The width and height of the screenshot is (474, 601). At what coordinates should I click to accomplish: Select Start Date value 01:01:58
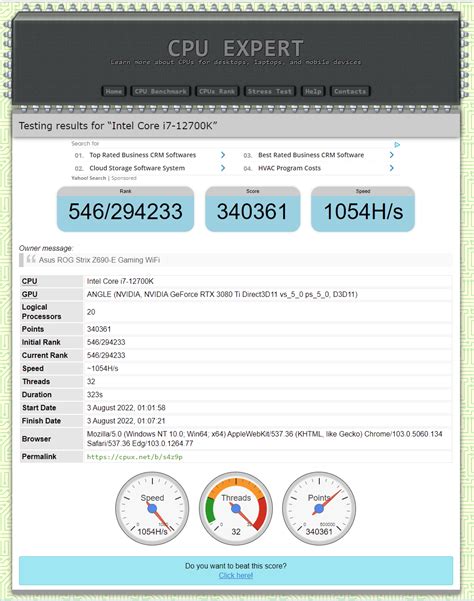pos(126,408)
